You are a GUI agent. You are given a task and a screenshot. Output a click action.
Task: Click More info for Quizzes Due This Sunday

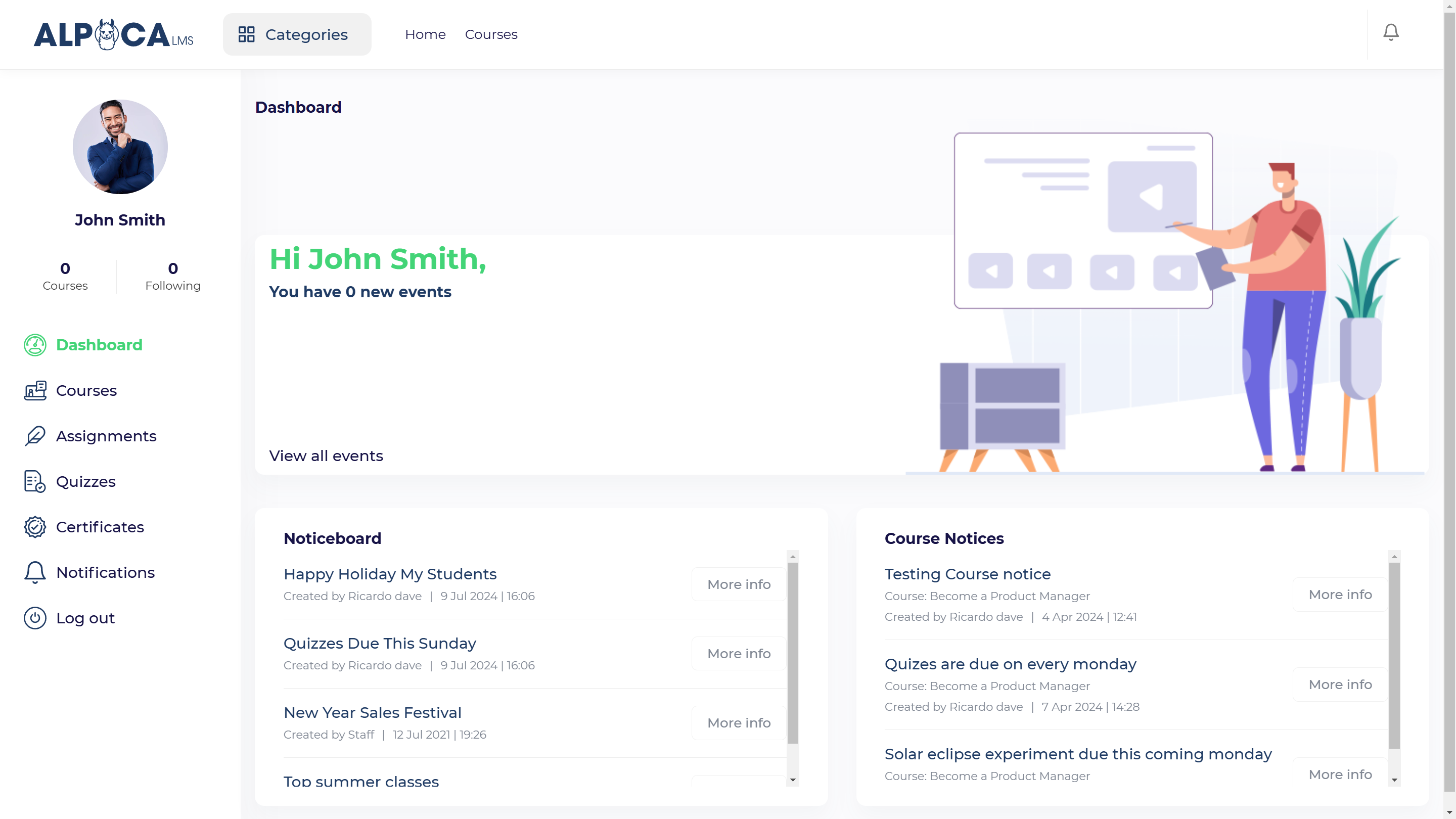click(739, 653)
